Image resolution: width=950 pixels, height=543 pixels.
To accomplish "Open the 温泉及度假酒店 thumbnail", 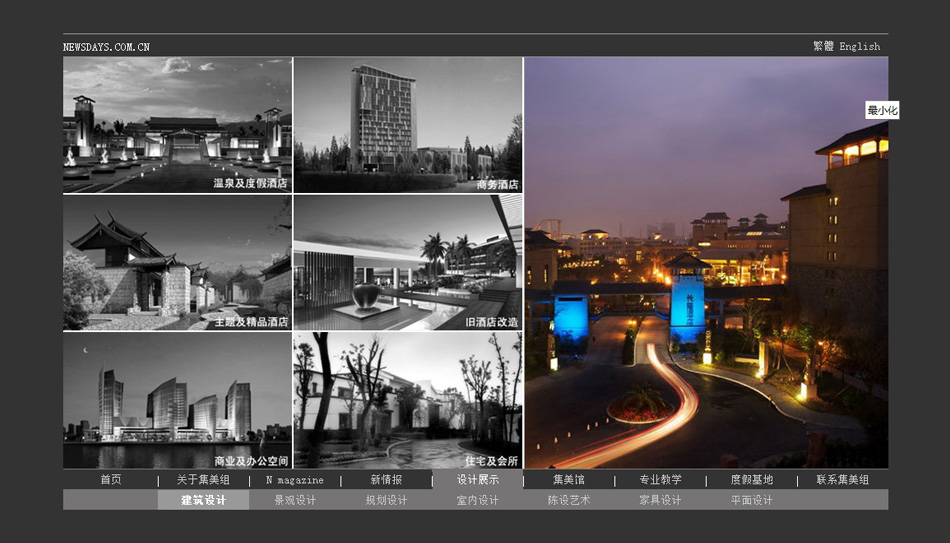I will click(x=177, y=125).
